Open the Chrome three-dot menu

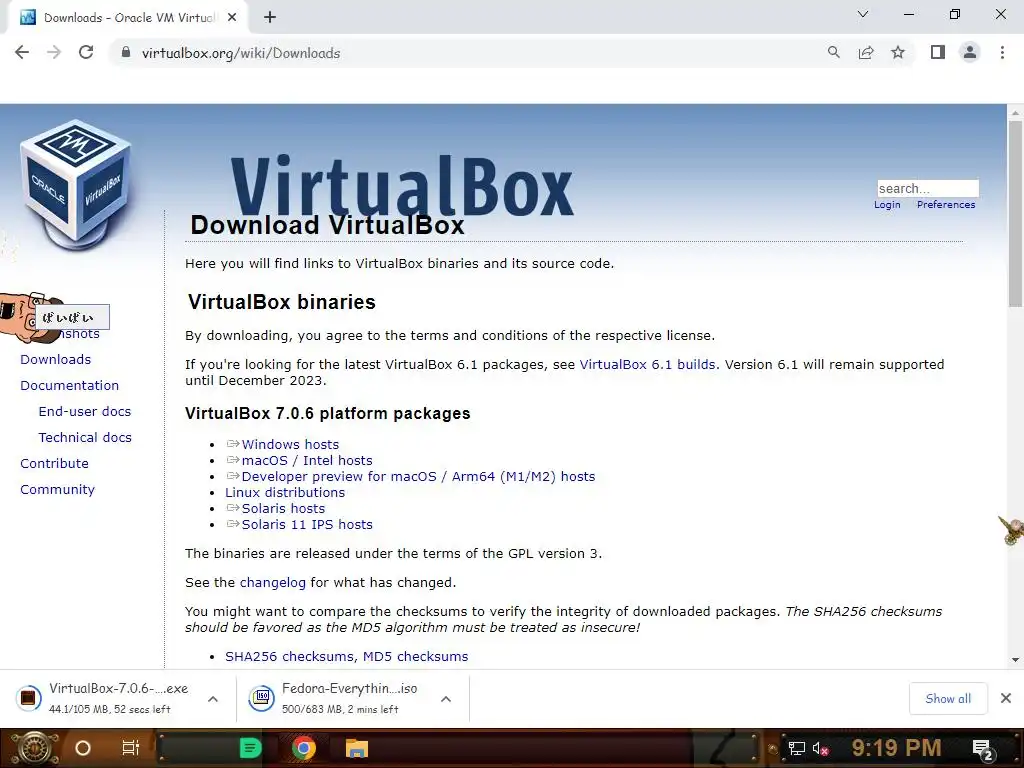point(1002,52)
